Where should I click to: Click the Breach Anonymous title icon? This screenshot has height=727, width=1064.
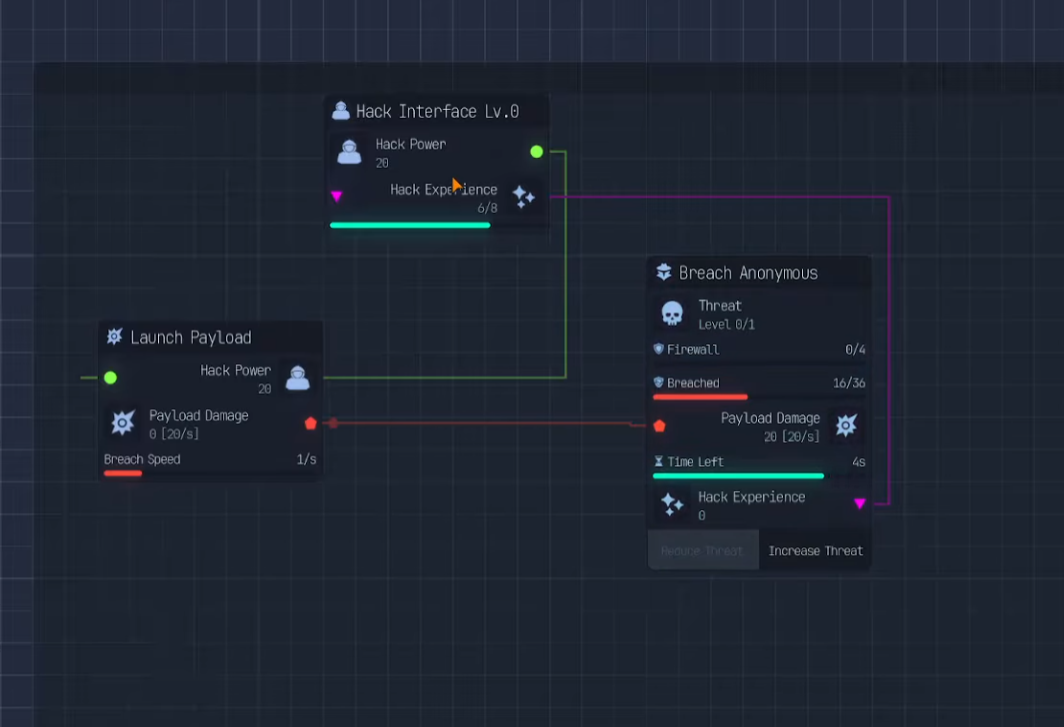(x=664, y=272)
